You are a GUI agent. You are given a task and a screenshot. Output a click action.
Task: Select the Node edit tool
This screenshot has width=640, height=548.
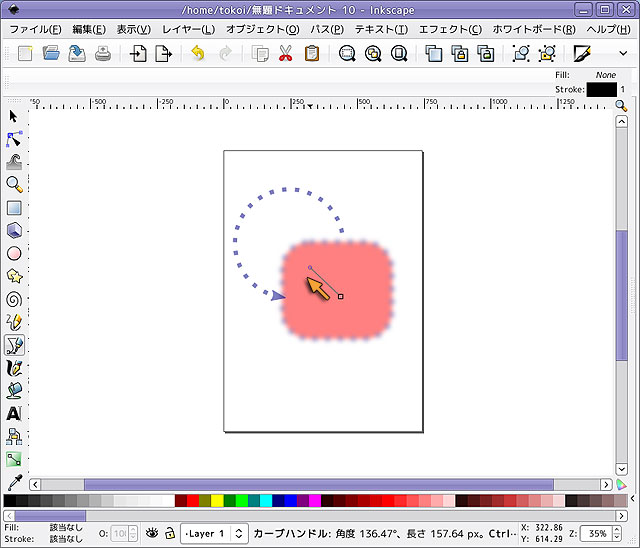pyautogui.click(x=14, y=139)
